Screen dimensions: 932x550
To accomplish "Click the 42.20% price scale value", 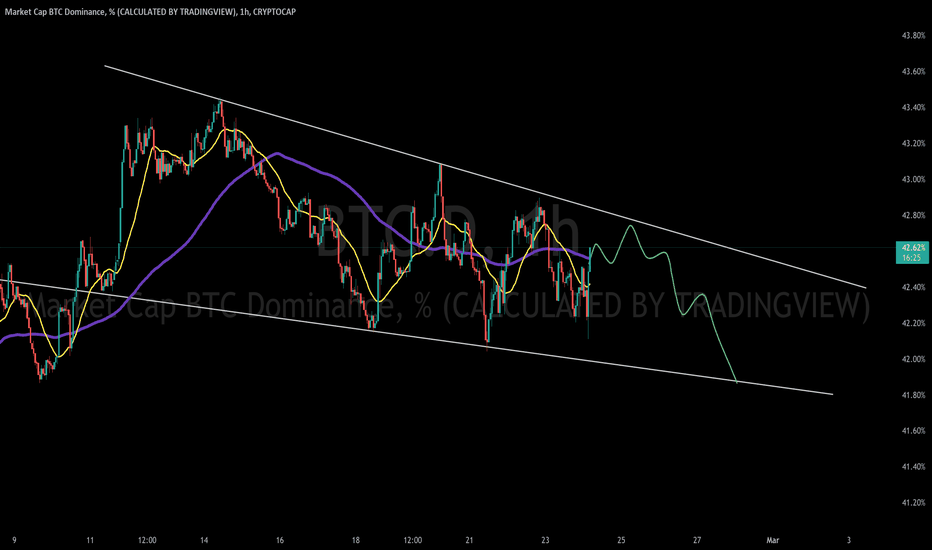I will 914,323.
